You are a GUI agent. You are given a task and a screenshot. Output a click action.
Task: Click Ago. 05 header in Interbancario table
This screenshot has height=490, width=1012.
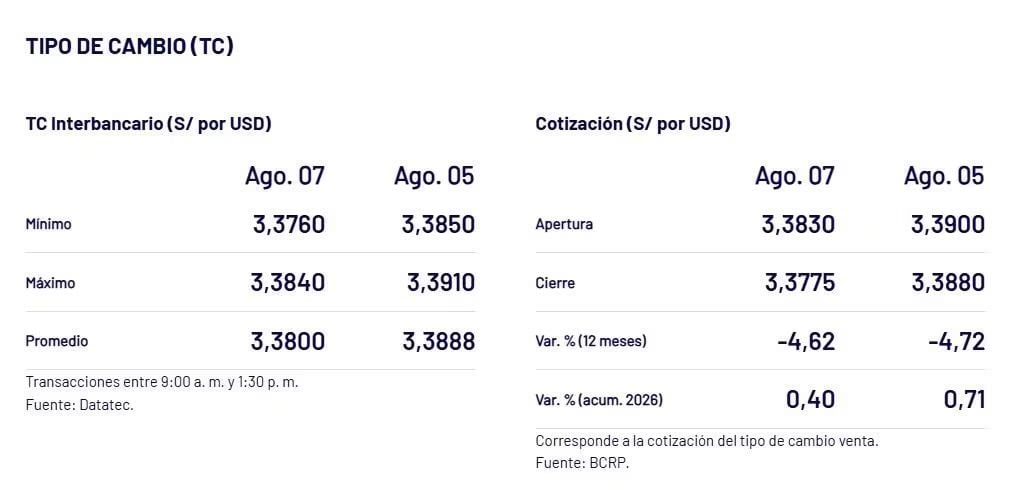434,176
